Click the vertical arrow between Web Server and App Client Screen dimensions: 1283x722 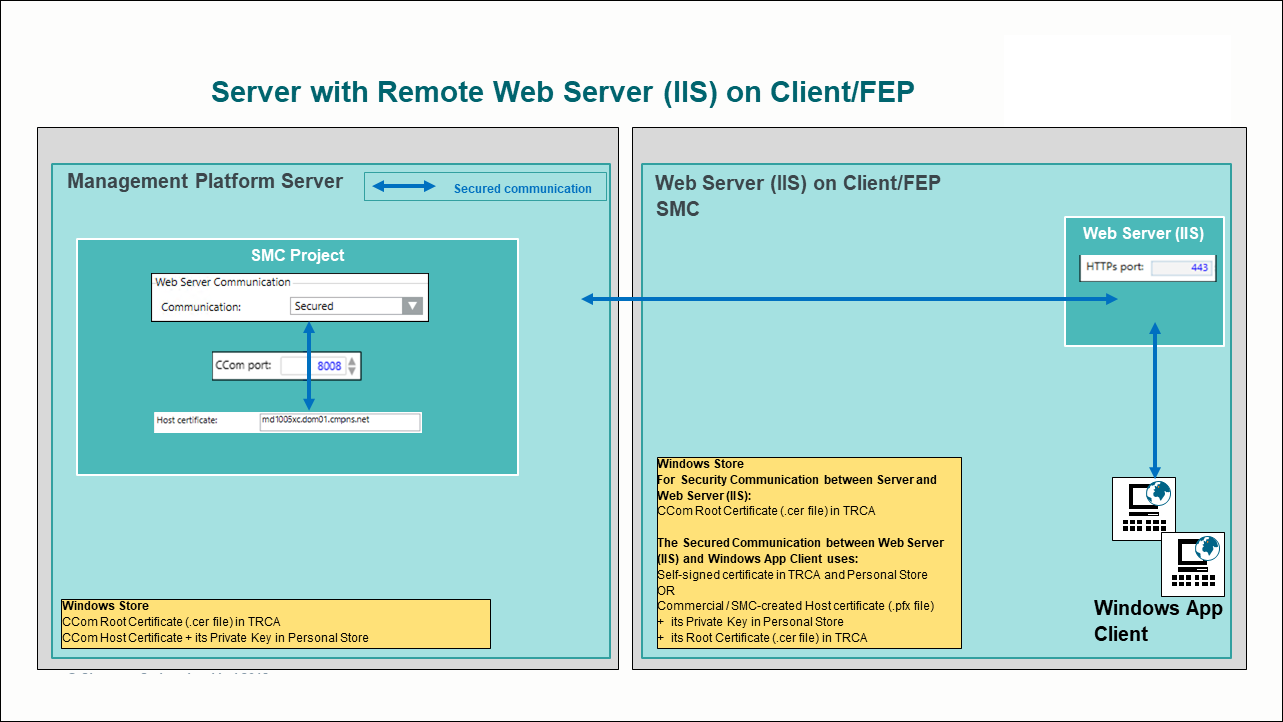1155,400
